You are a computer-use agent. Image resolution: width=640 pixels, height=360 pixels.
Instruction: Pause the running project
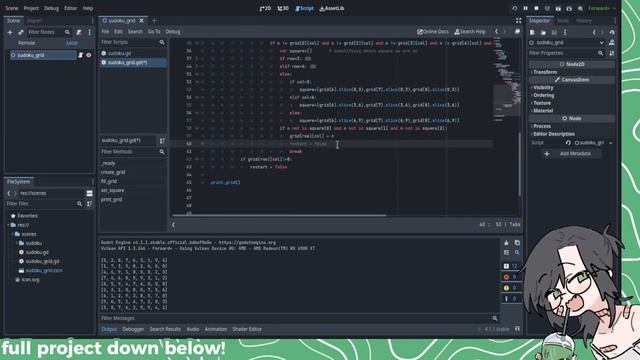[525, 8]
